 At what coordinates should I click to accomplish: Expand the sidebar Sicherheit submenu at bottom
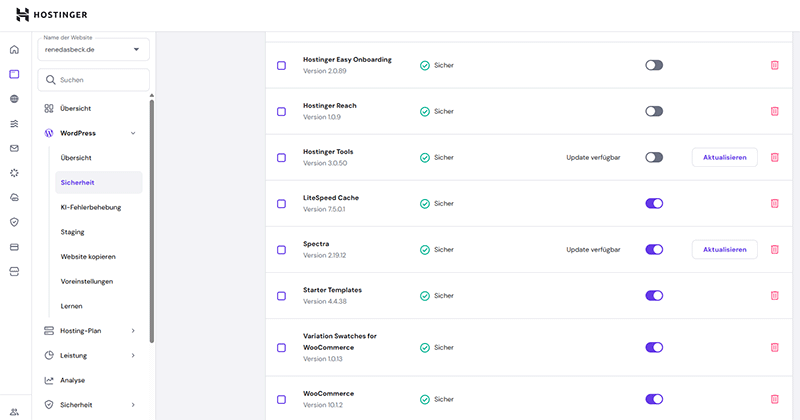(x=133, y=405)
